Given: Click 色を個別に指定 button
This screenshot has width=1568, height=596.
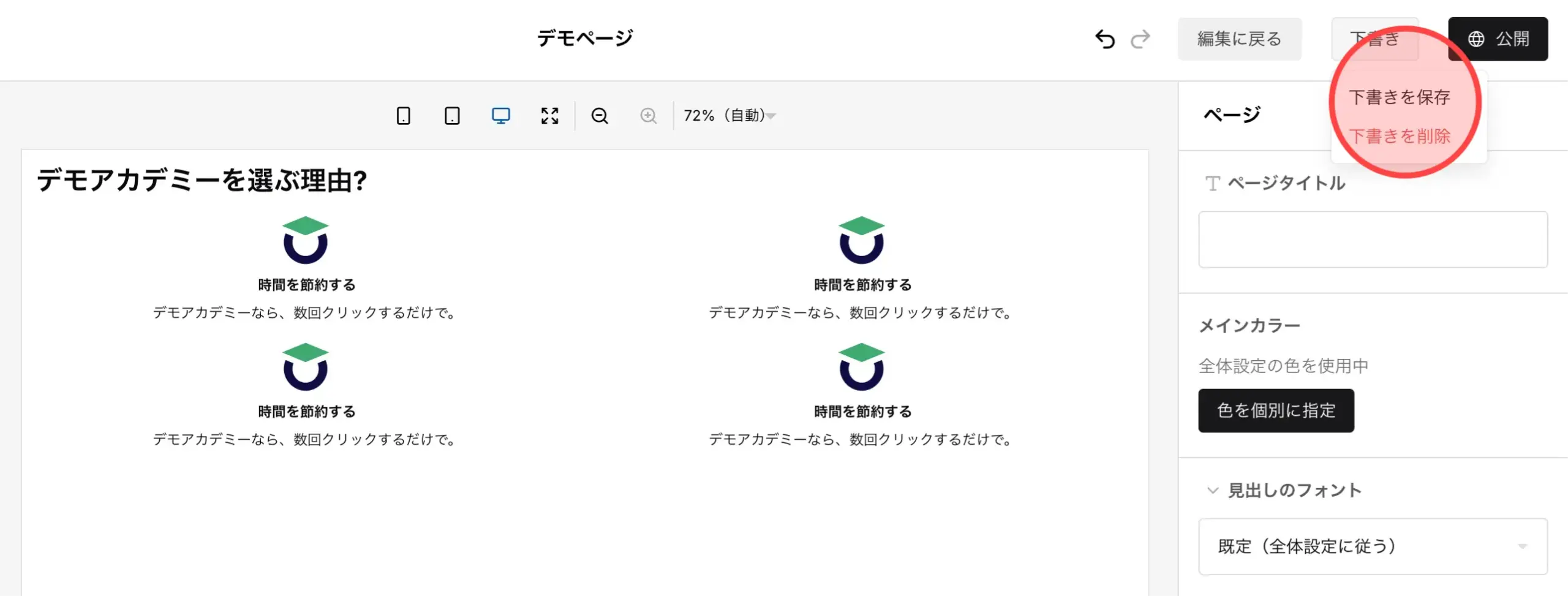Looking at the screenshot, I should (1276, 410).
